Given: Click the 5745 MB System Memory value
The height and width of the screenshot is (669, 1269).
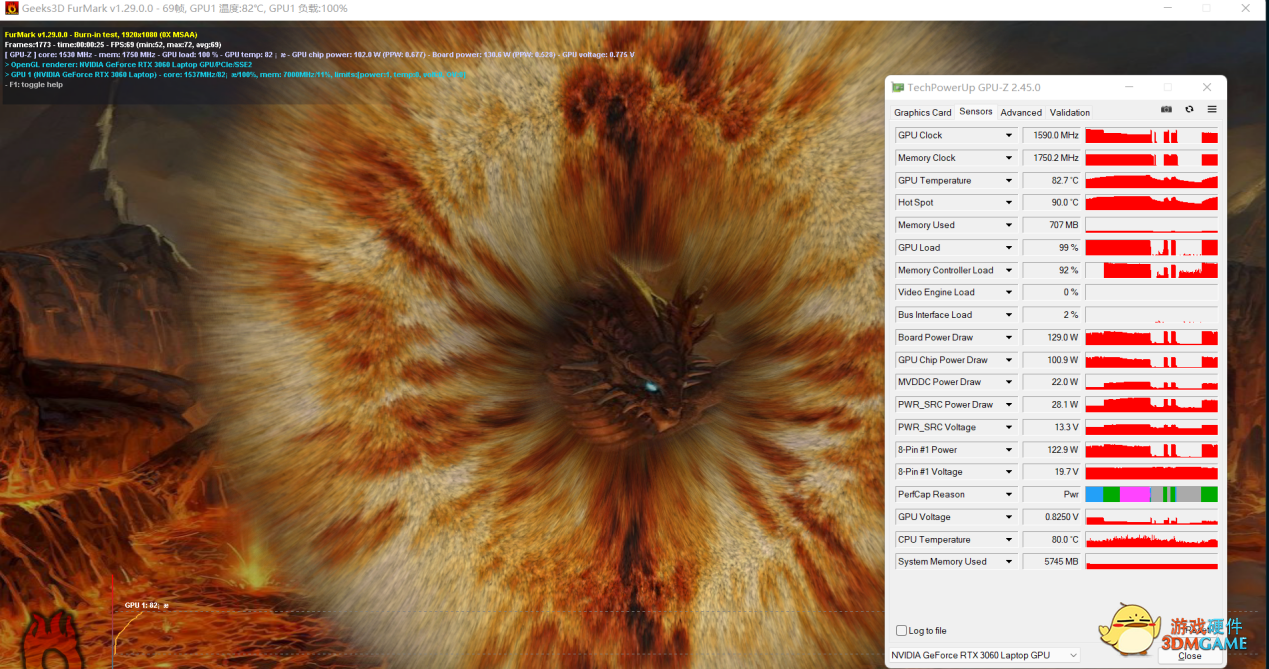Looking at the screenshot, I should [1052, 562].
